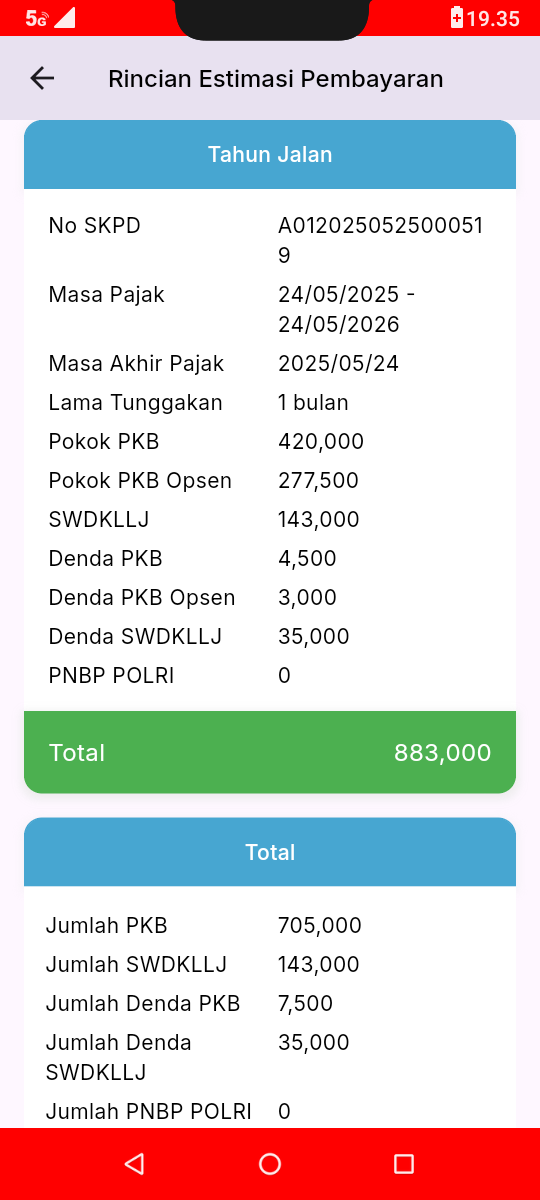Select the Total blue section header
This screenshot has width=540, height=1200.
coord(270,852)
